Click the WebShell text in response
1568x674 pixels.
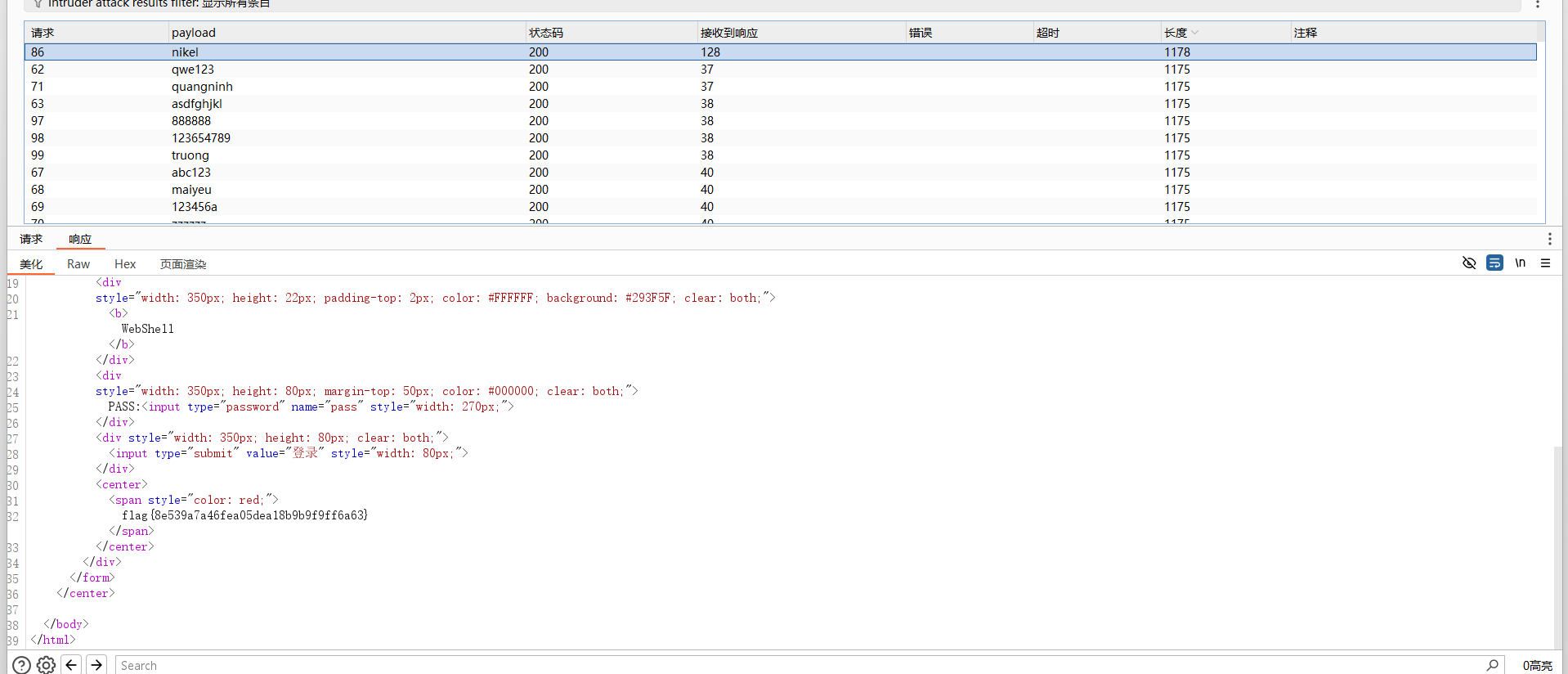pyautogui.click(x=148, y=329)
